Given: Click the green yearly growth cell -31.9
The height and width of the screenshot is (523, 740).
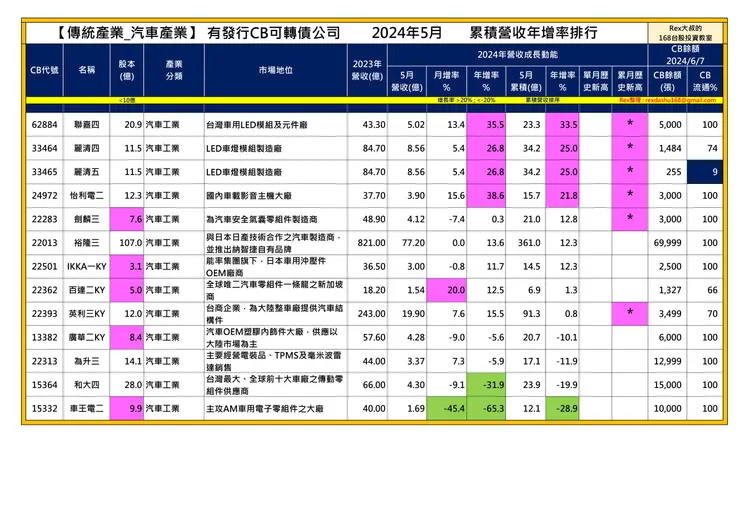Looking at the screenshot, I should coord(486,385).
